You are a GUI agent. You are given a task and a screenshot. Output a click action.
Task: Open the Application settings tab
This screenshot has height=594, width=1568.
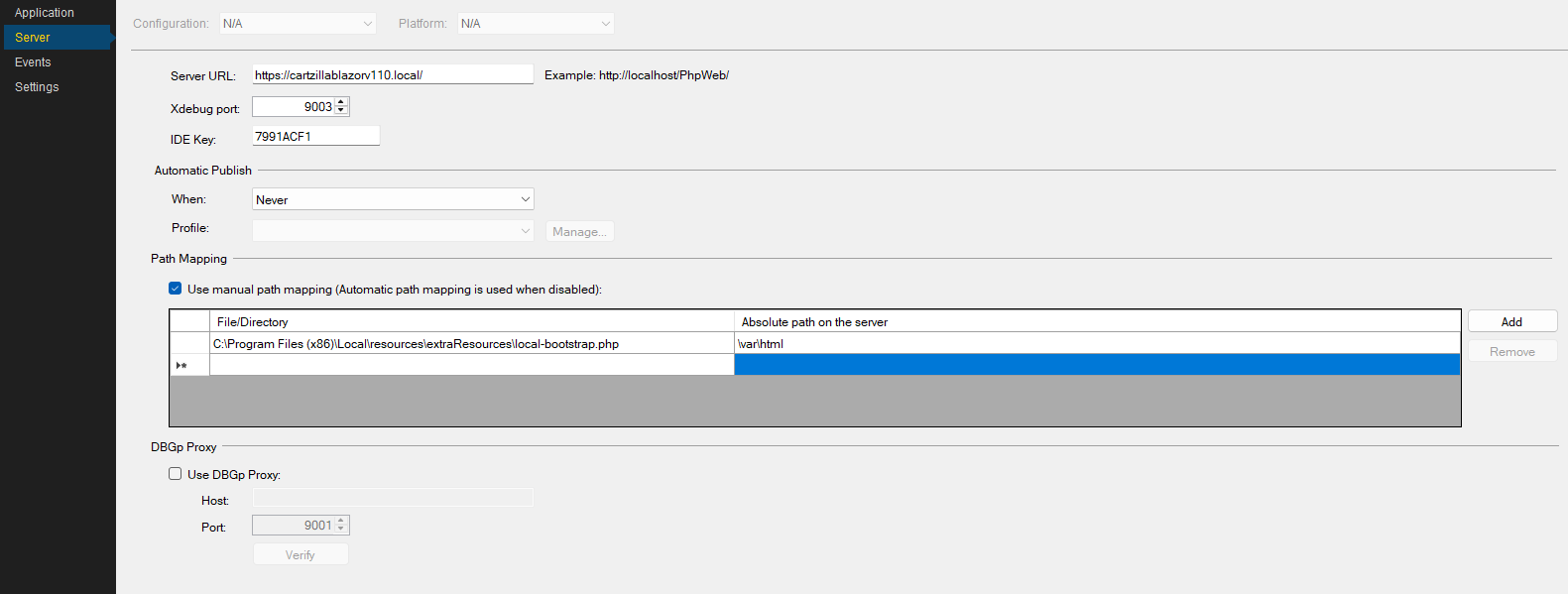tap(45, 13)
